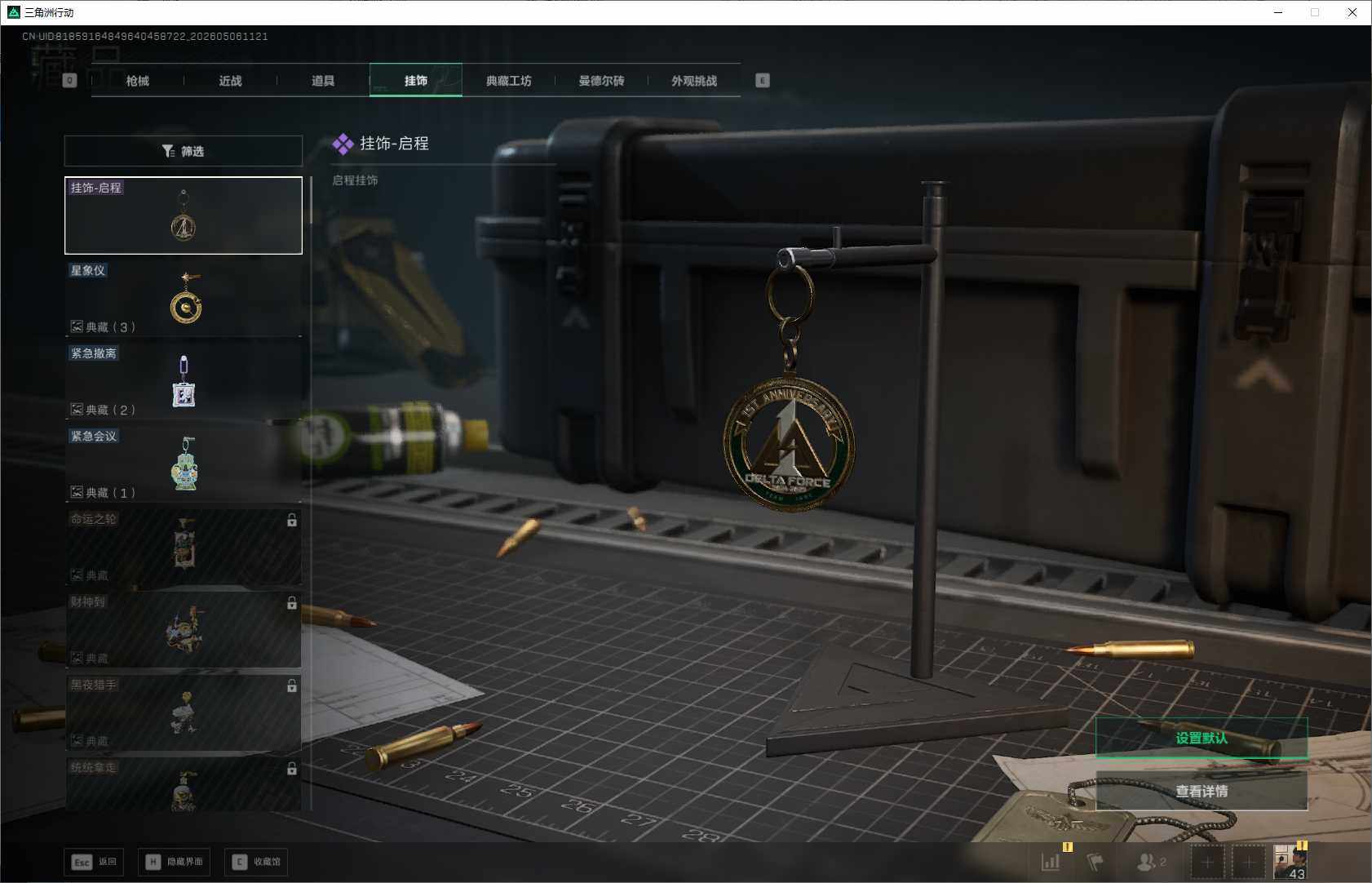1372x883 pixels.
Task: Select the 星象仪 charm card
Action: click(184, 299)
